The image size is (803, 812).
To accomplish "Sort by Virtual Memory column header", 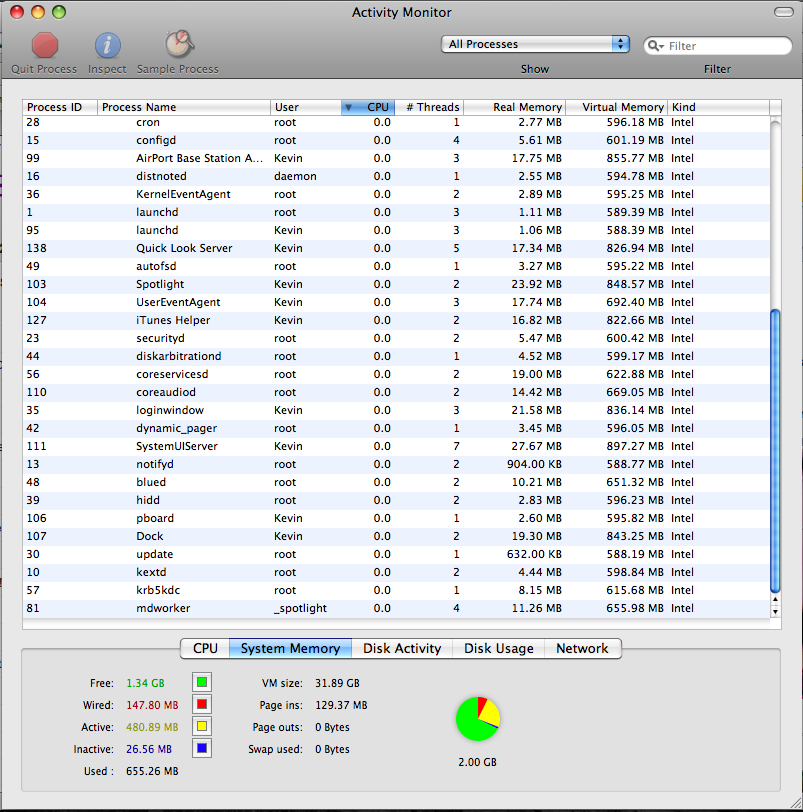I will pyautogui.click(x=617, y=107).
